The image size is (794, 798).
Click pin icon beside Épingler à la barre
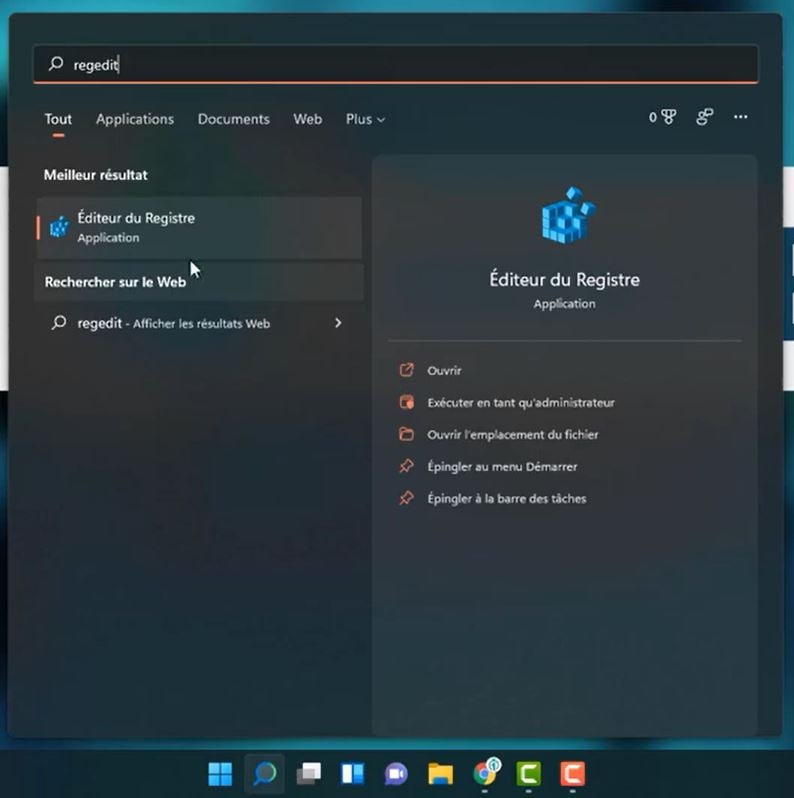(406, 498)
